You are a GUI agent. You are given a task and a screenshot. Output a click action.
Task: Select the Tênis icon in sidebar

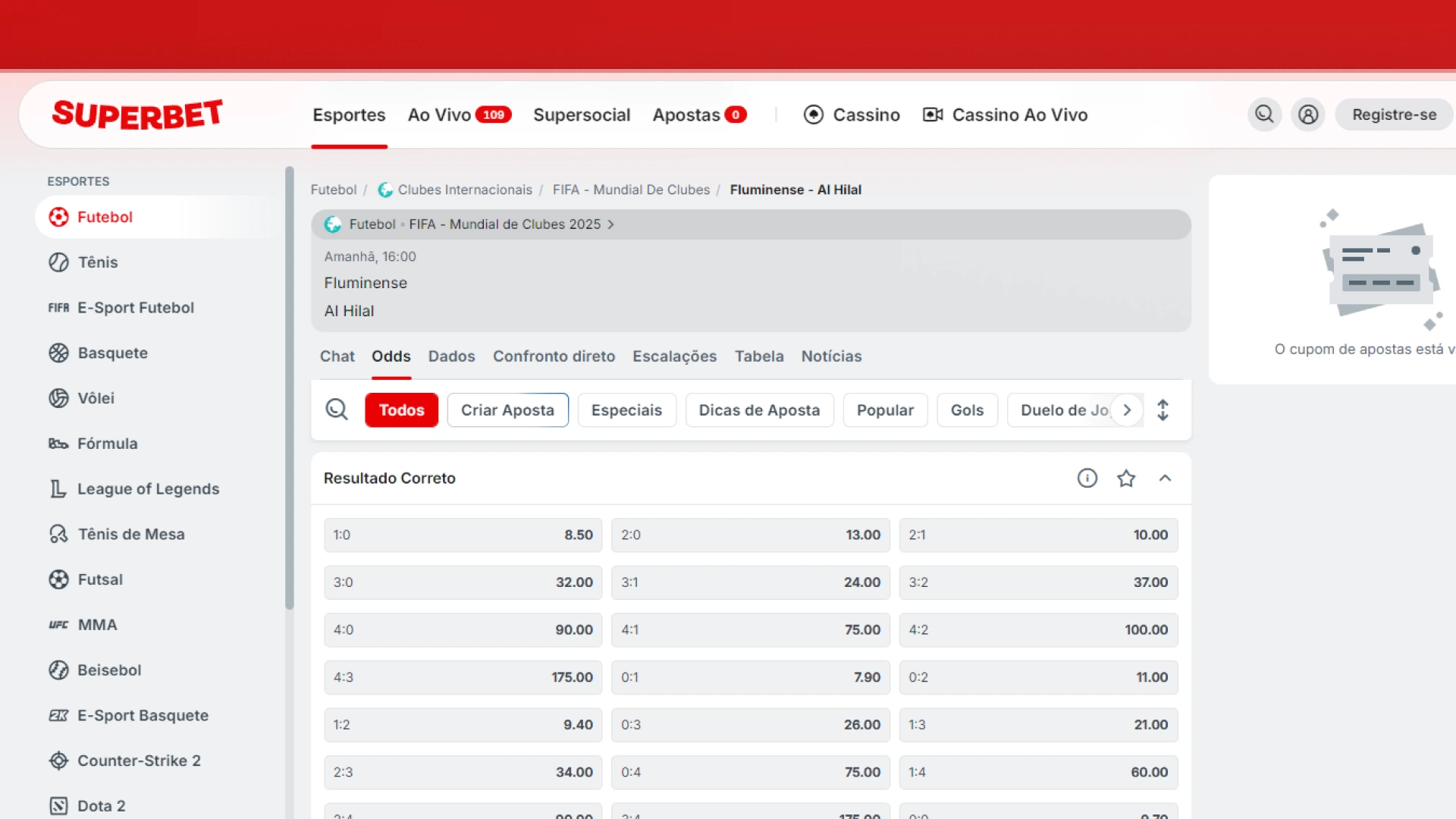[58, 262]
